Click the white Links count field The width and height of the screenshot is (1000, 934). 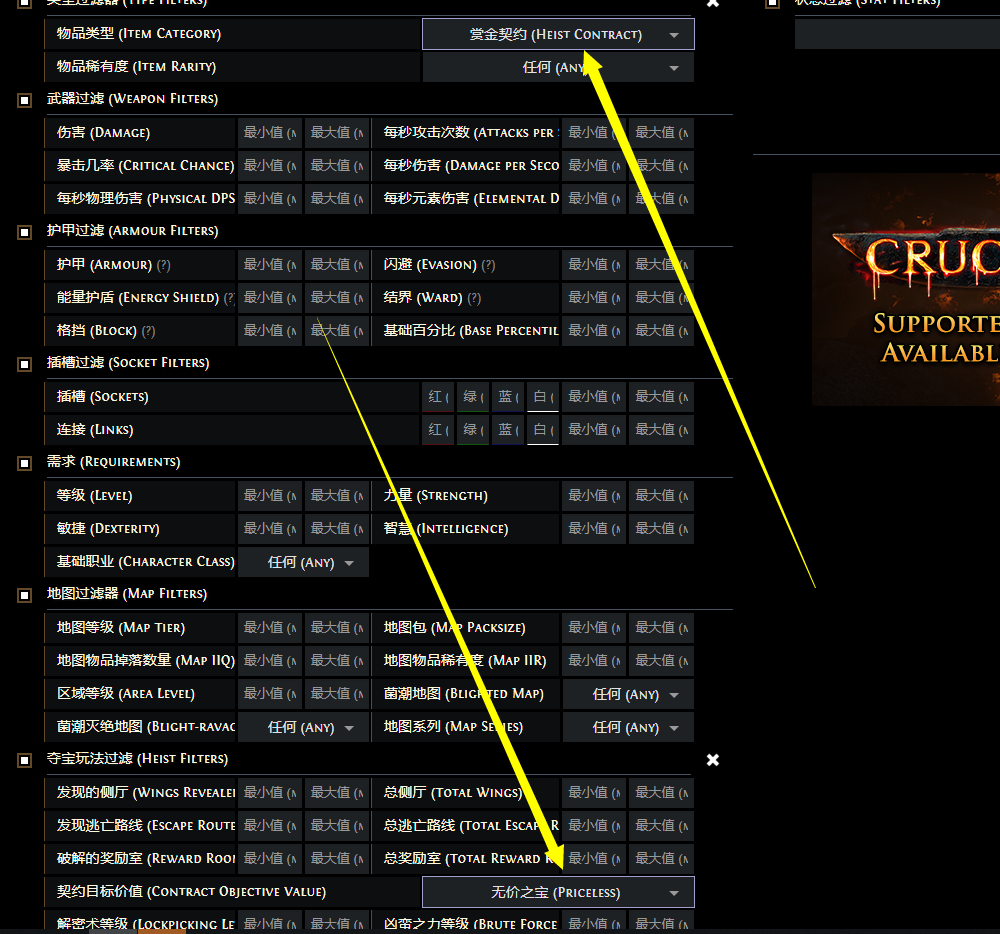543,430
